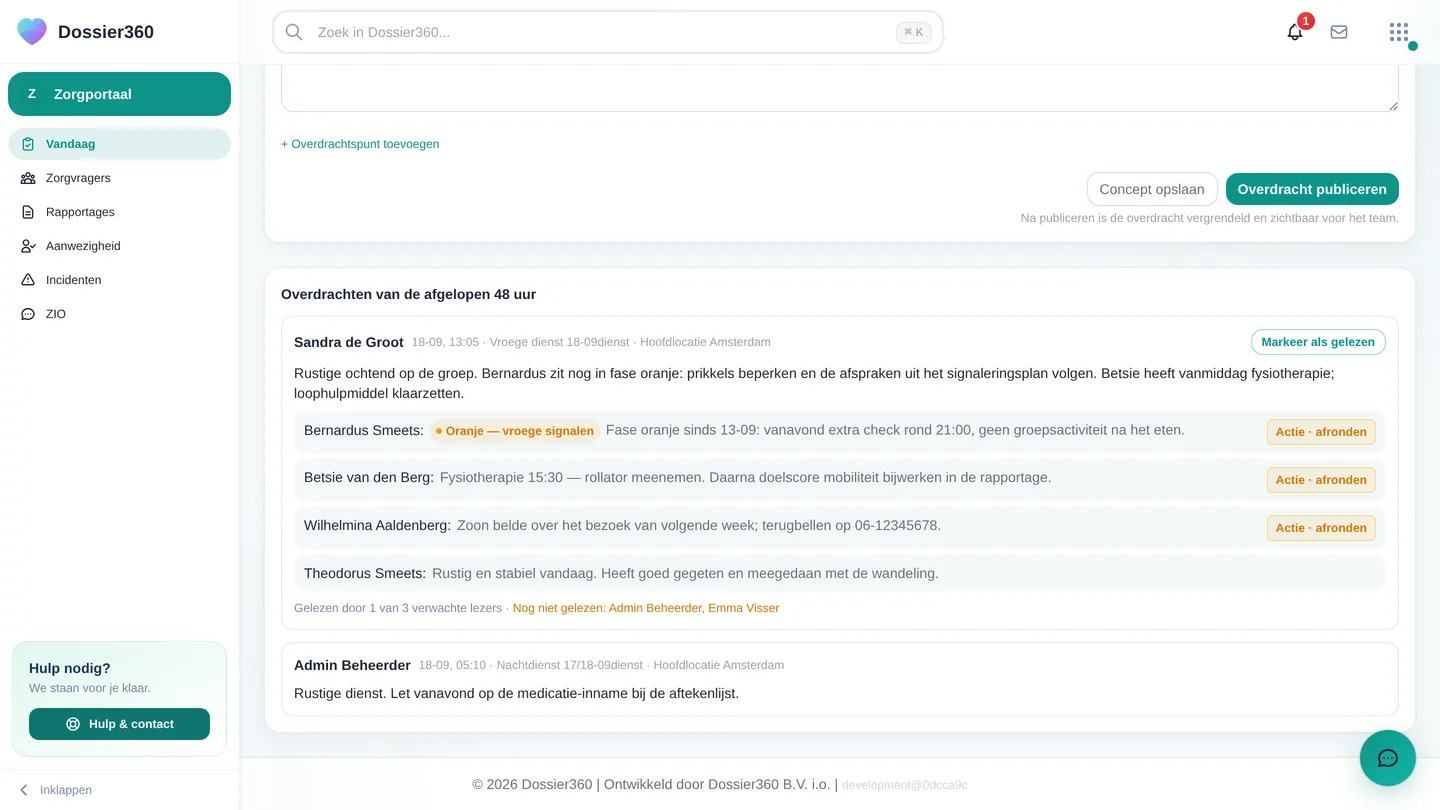Click the Dossier360 heart logo

pos(32,31)
